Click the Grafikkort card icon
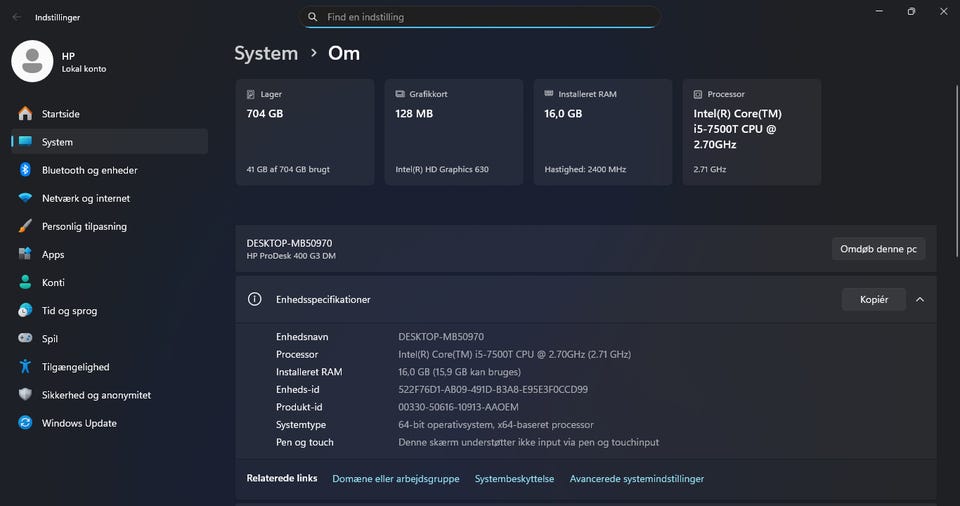Image resolution: width=960 pixels, height=506 pixels. point(400,94)
